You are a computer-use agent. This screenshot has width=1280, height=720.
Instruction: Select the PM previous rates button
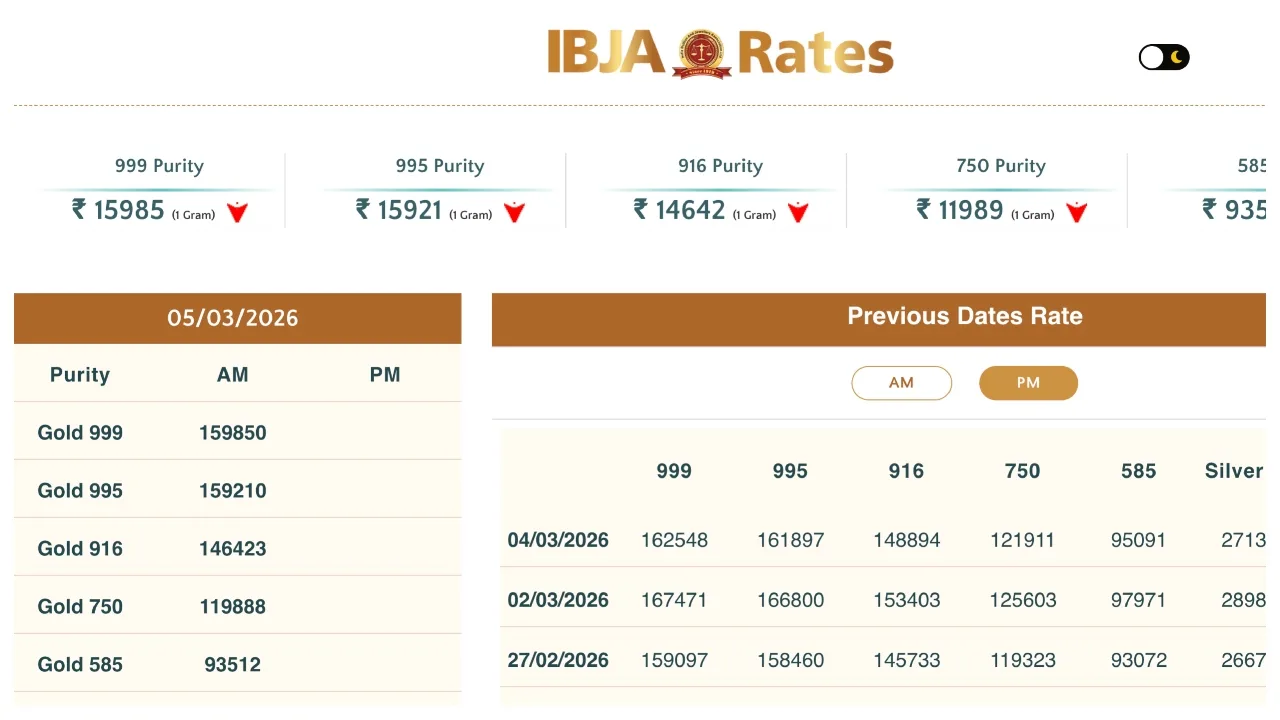[1028, 383]
